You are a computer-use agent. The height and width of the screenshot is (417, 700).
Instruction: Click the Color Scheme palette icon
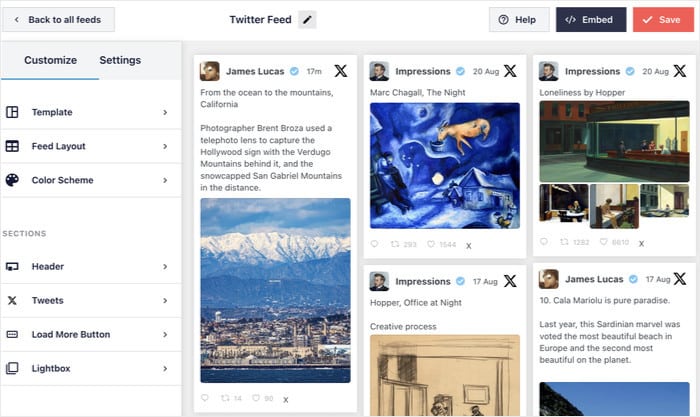pos(12,180)
